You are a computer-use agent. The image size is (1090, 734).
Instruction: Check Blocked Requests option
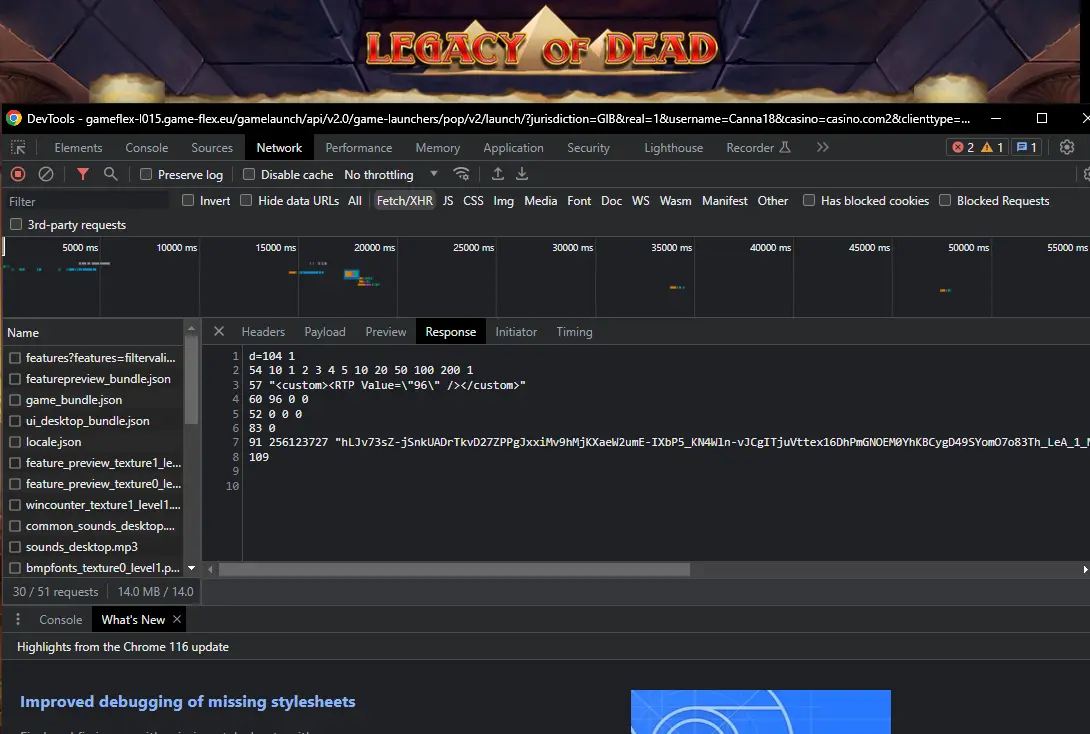coord(945,200)
